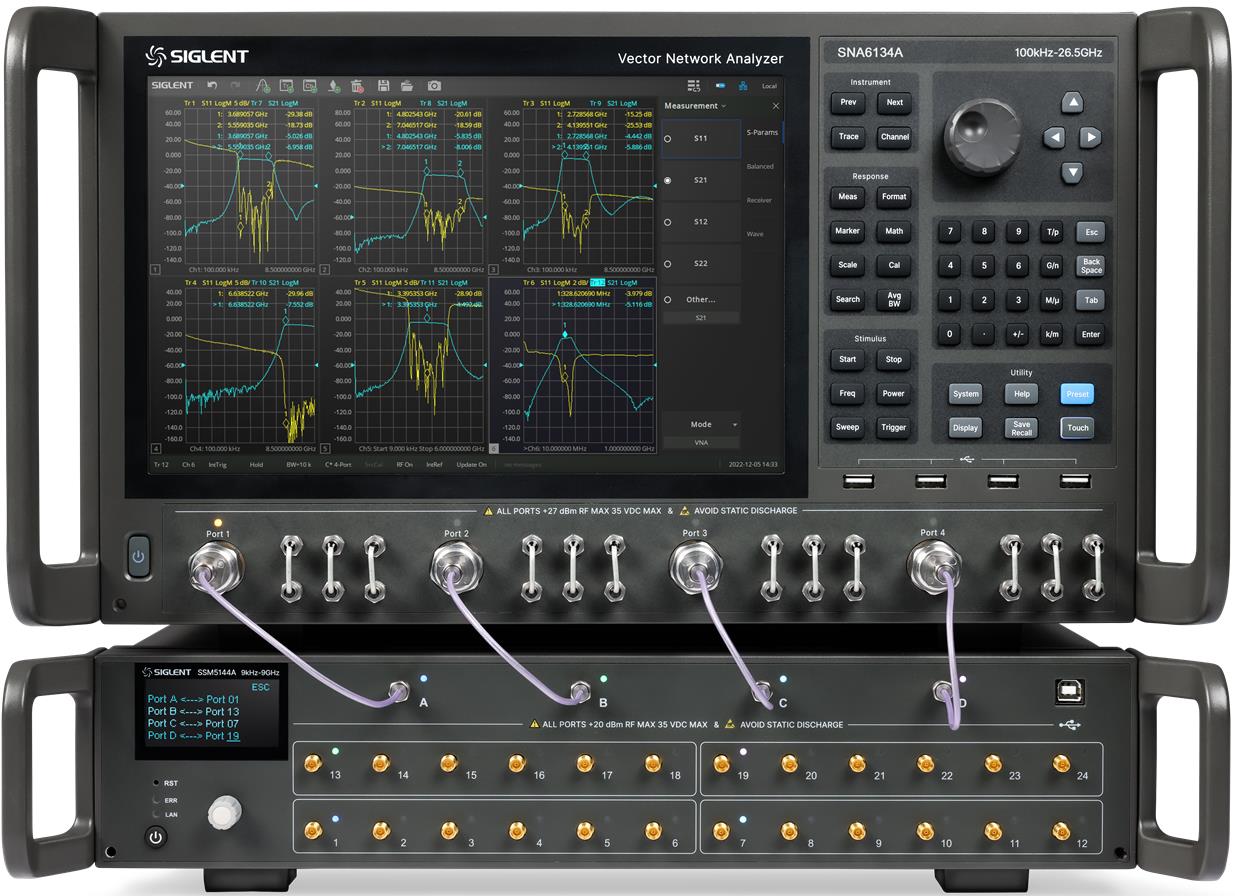1235x896 pixels.
Task: Click the save floppy disk icon
Action: tap(383, 86)
